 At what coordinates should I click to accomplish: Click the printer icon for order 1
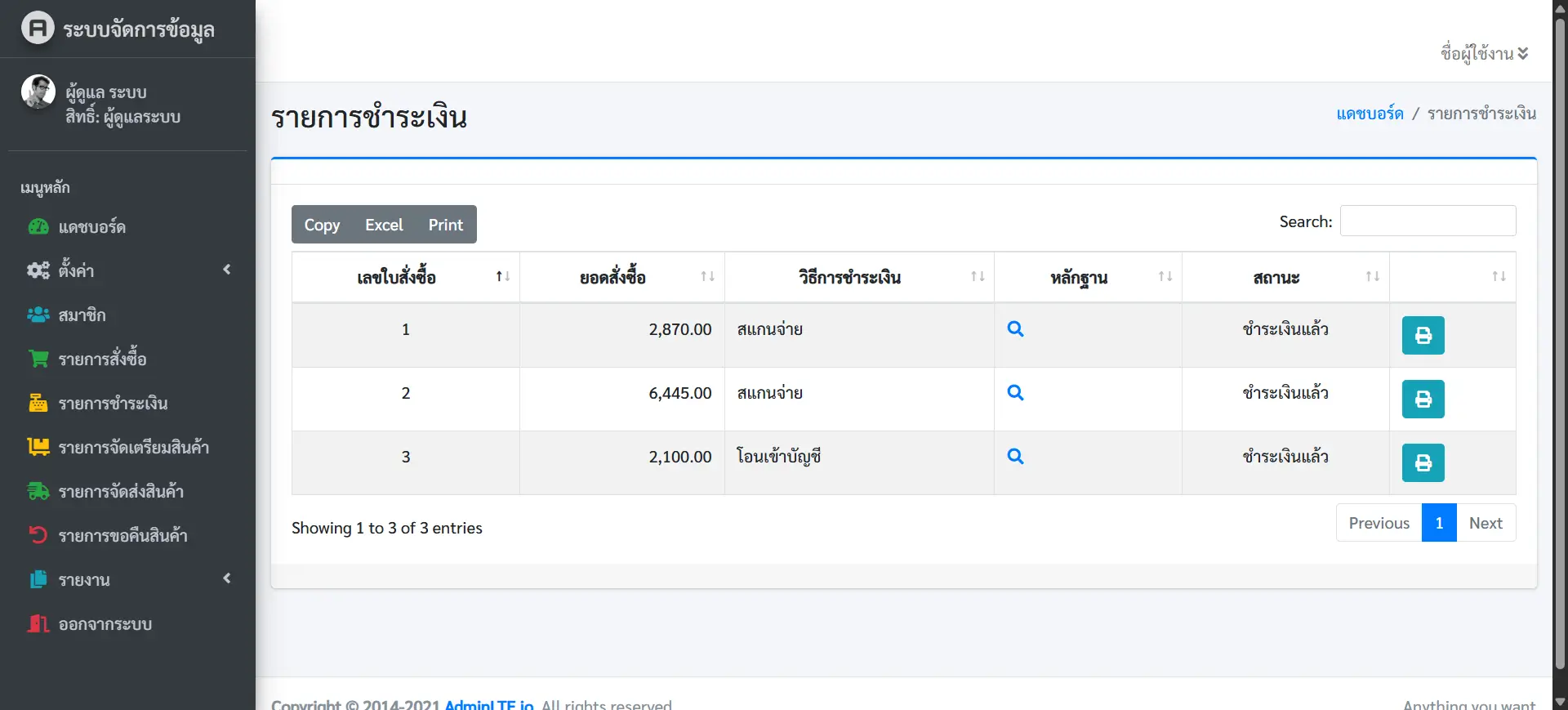click(1423, 336)
